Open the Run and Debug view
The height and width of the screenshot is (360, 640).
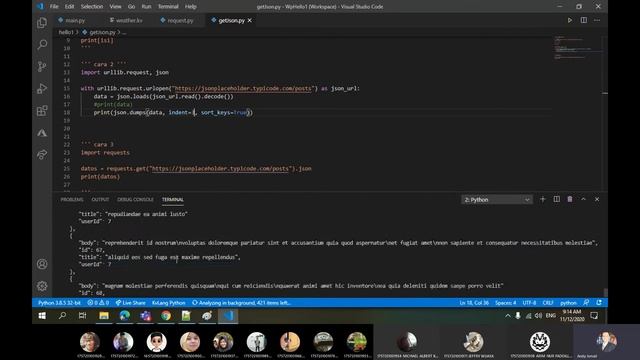[x=42, y=88]
